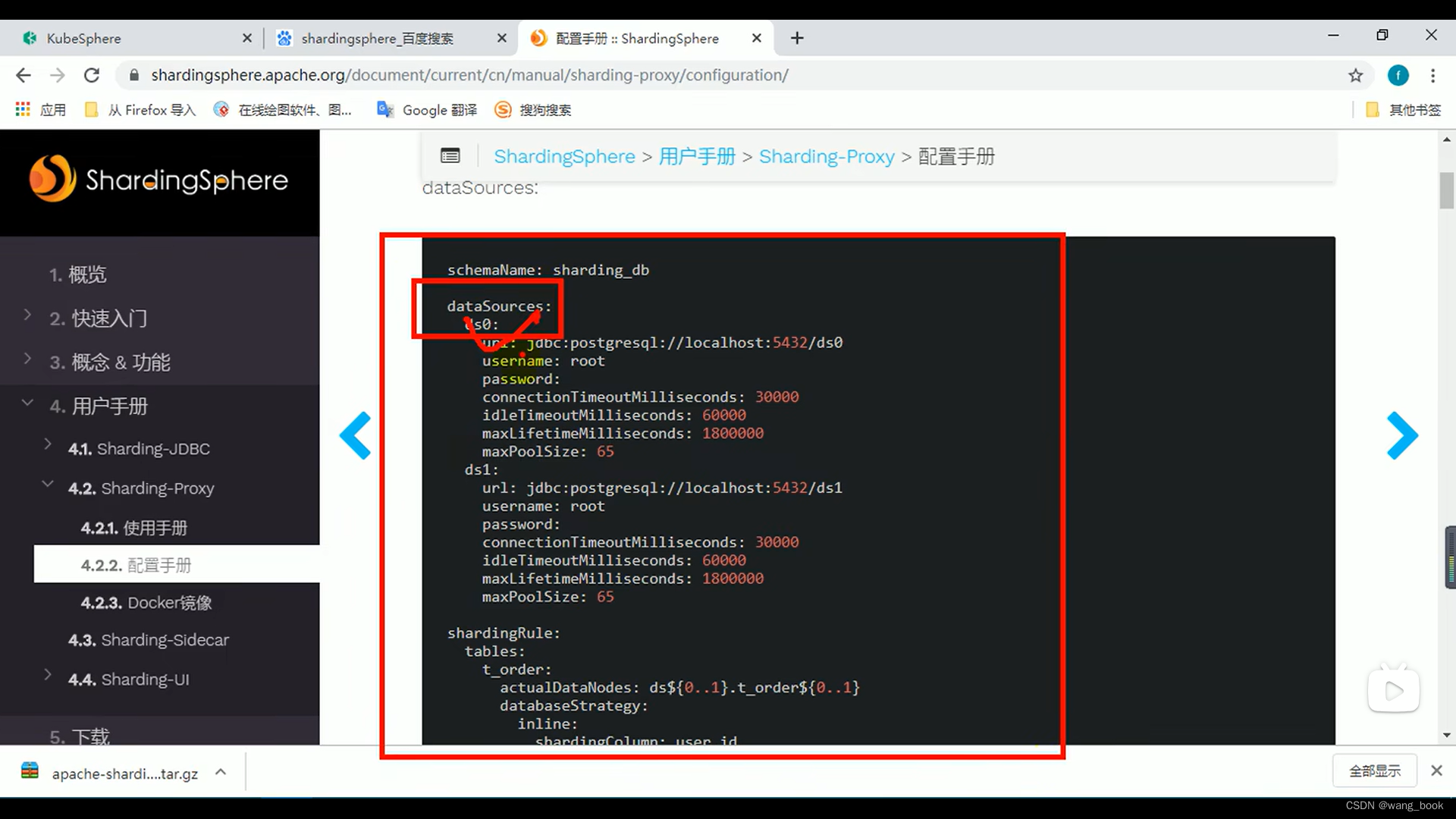Toggle the table of contents icon
This screenshot has height=819, width=1456.
(450, 156)
